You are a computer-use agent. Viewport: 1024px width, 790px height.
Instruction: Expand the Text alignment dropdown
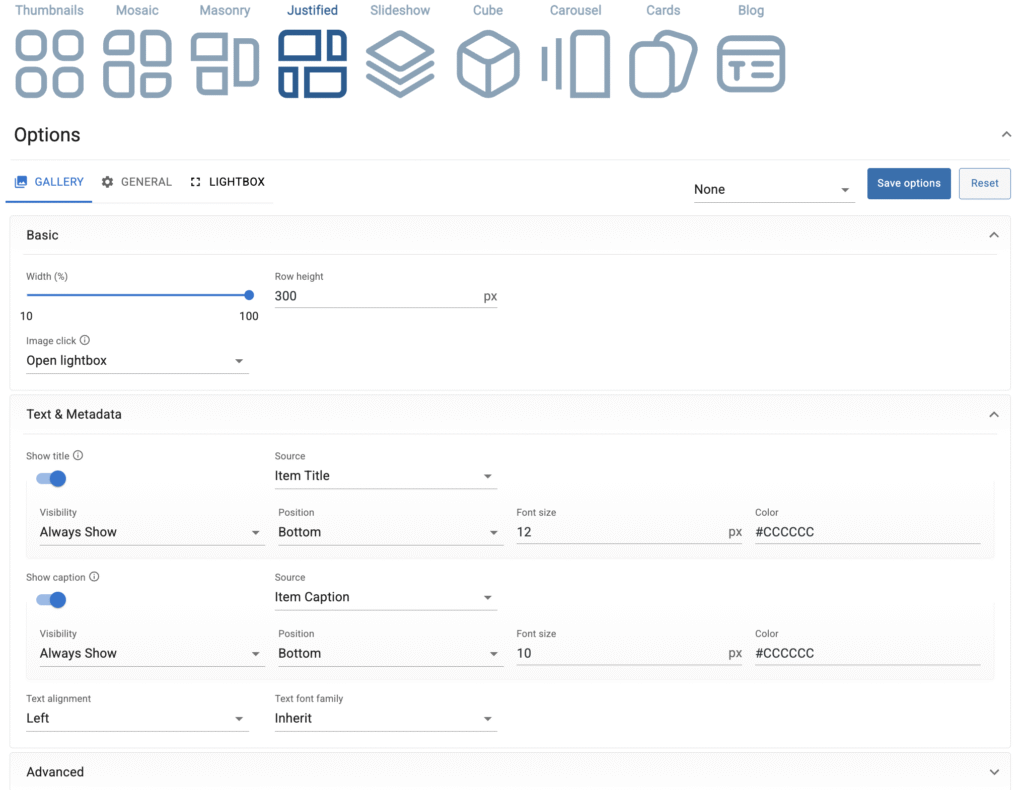pos(137,718)
